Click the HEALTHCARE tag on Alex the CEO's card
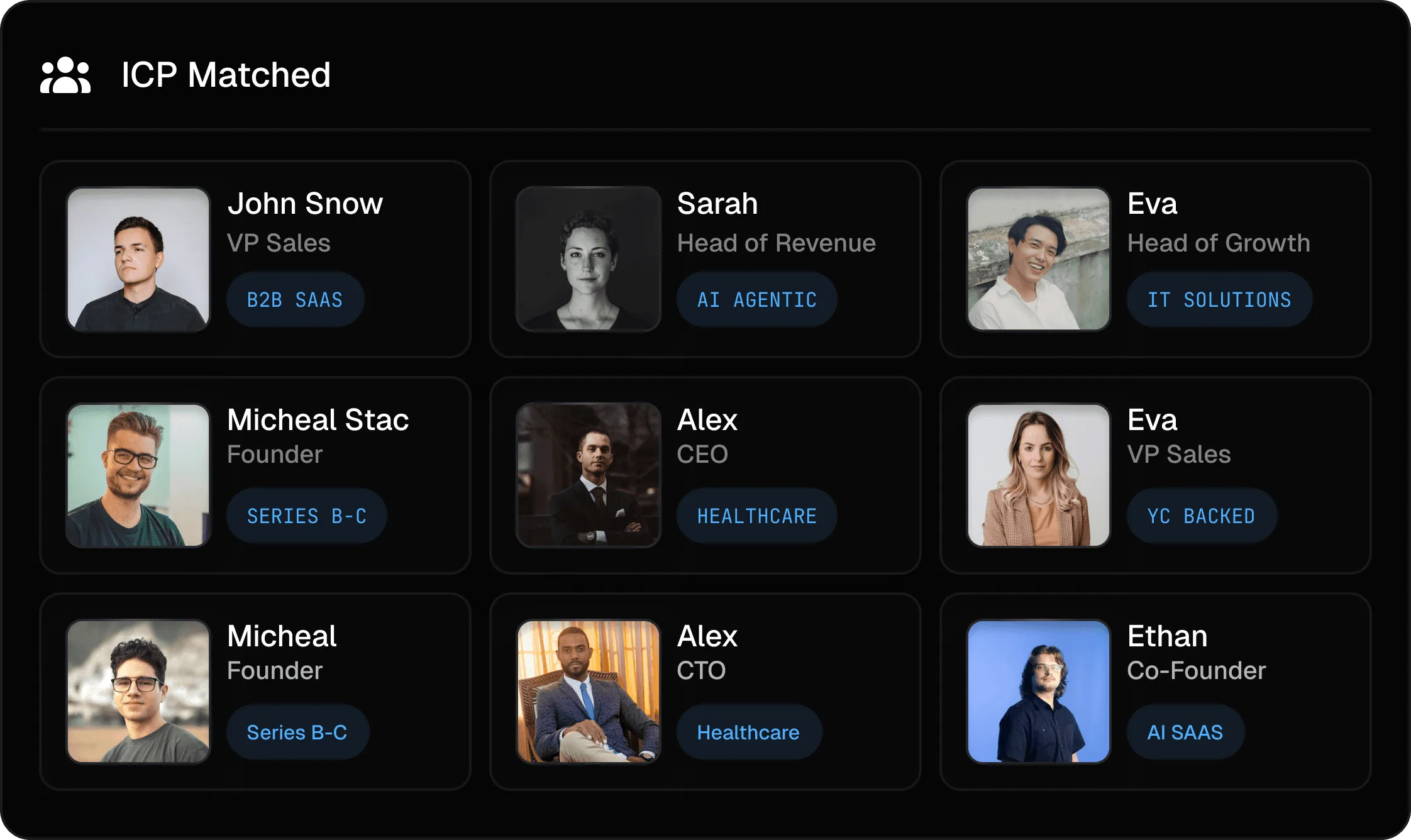Screen dimensions: 1411x840 pyautogui.click(x=756, y=516)
